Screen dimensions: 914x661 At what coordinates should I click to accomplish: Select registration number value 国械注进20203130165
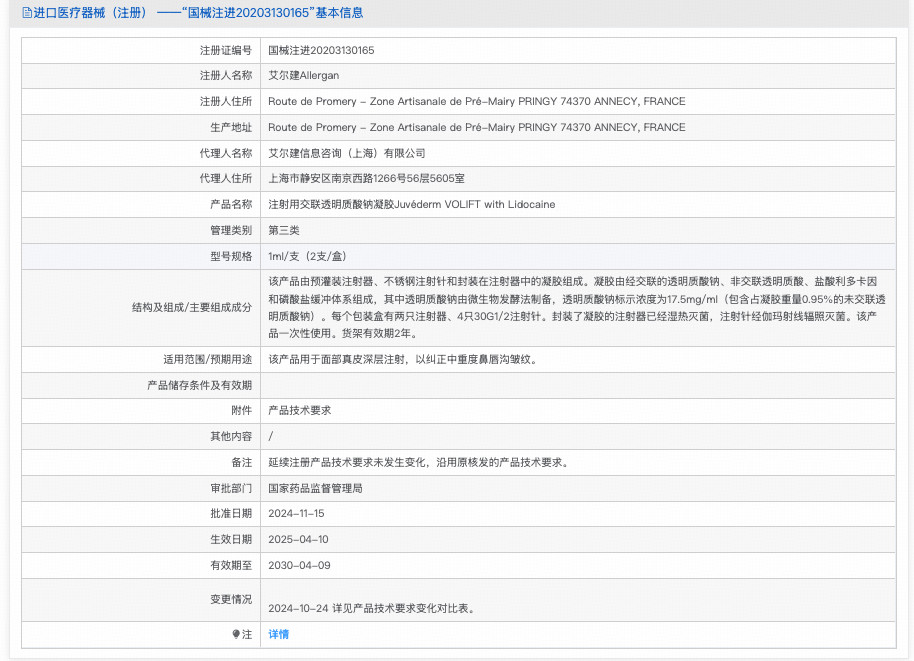click(x=321, y=50)
